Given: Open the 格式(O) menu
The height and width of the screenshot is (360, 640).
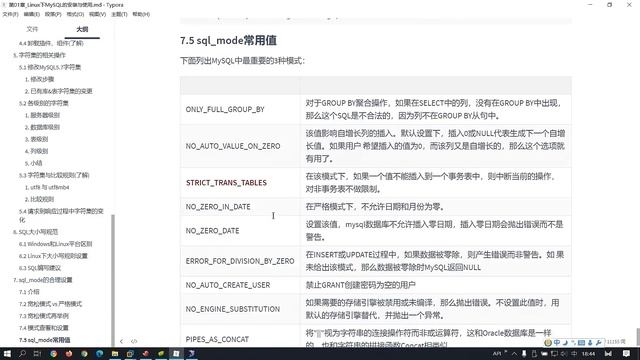Looking at the screenshot, I should [x=75, y=14].
